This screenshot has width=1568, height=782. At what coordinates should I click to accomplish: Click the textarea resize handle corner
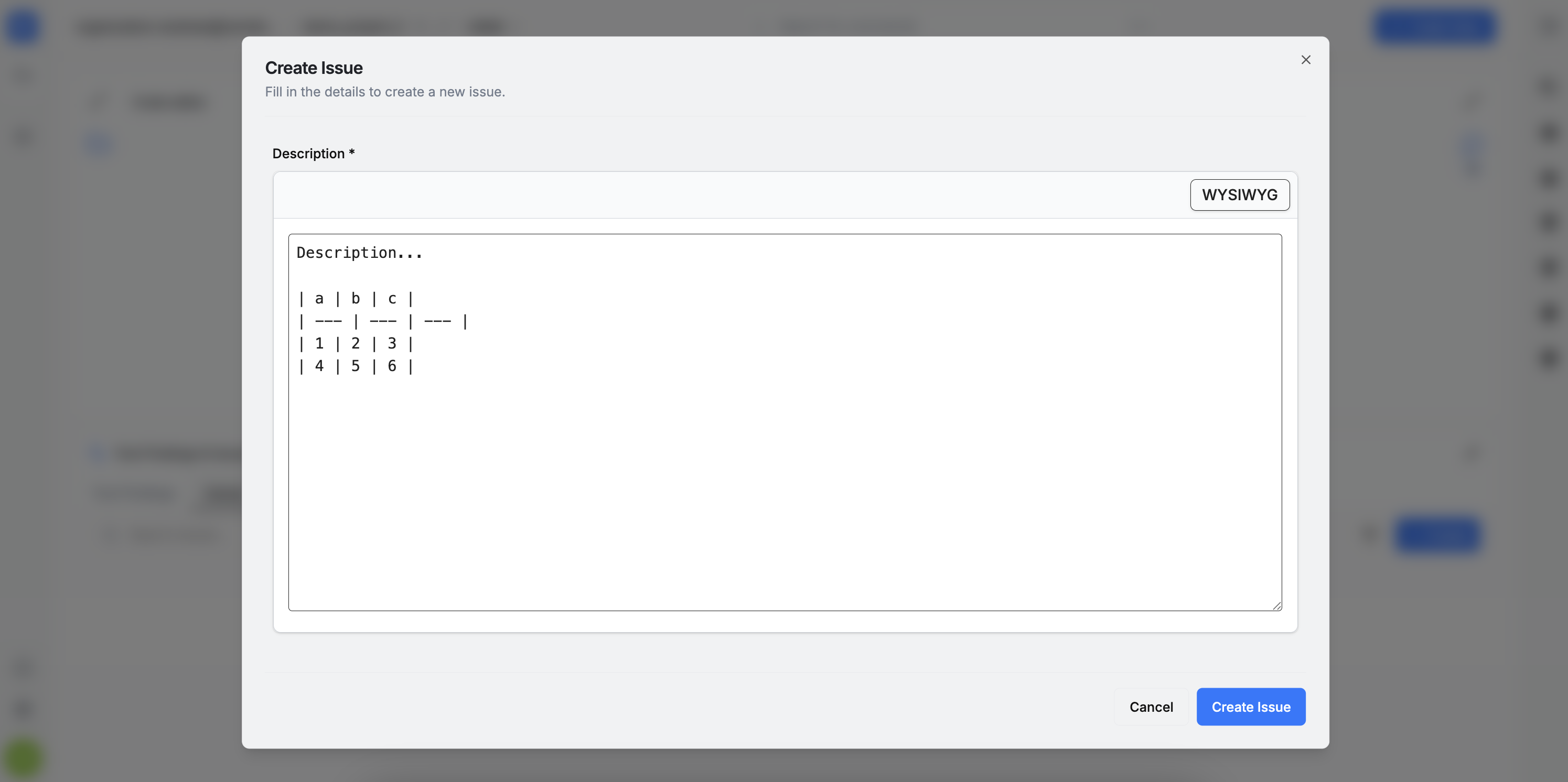coord(1276,605)
